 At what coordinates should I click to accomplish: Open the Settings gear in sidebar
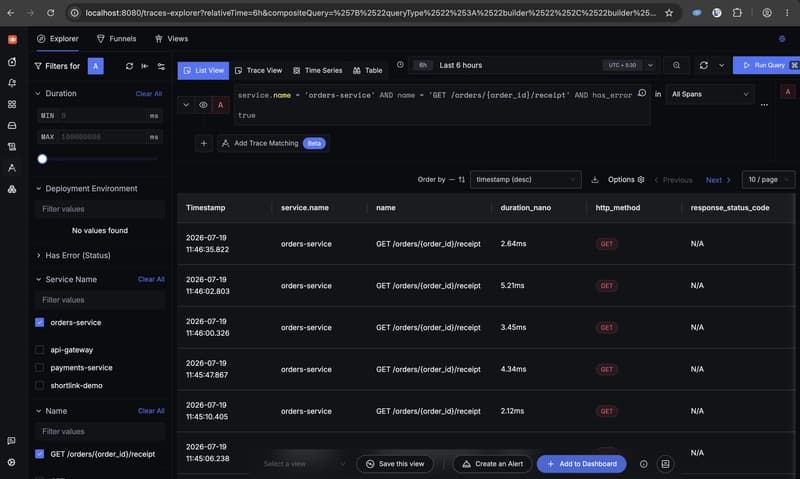click(12, 462)
